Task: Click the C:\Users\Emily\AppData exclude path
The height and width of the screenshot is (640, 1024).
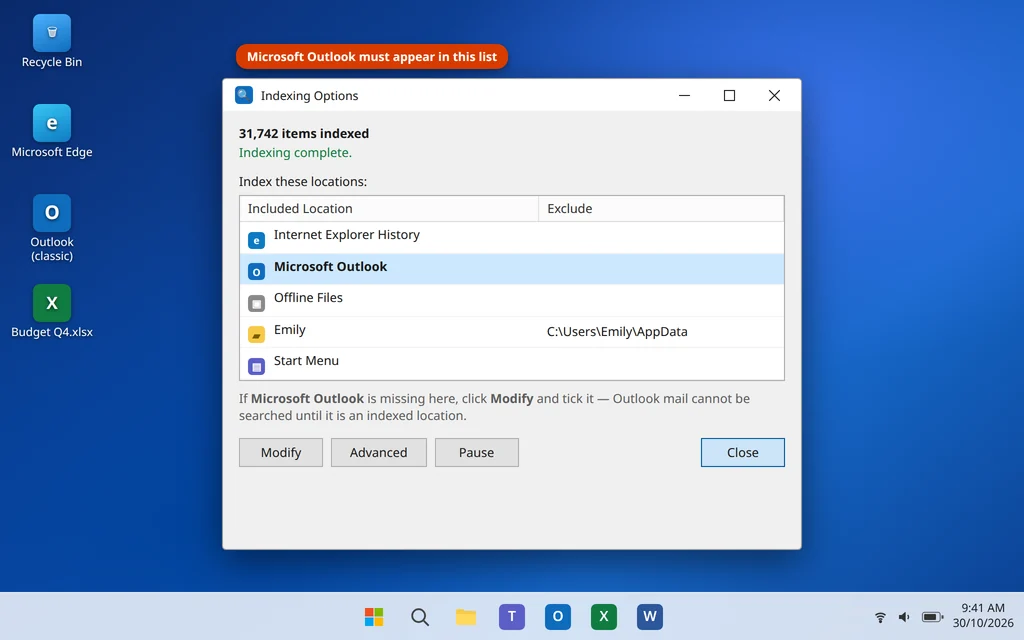Action: (617, 332)
